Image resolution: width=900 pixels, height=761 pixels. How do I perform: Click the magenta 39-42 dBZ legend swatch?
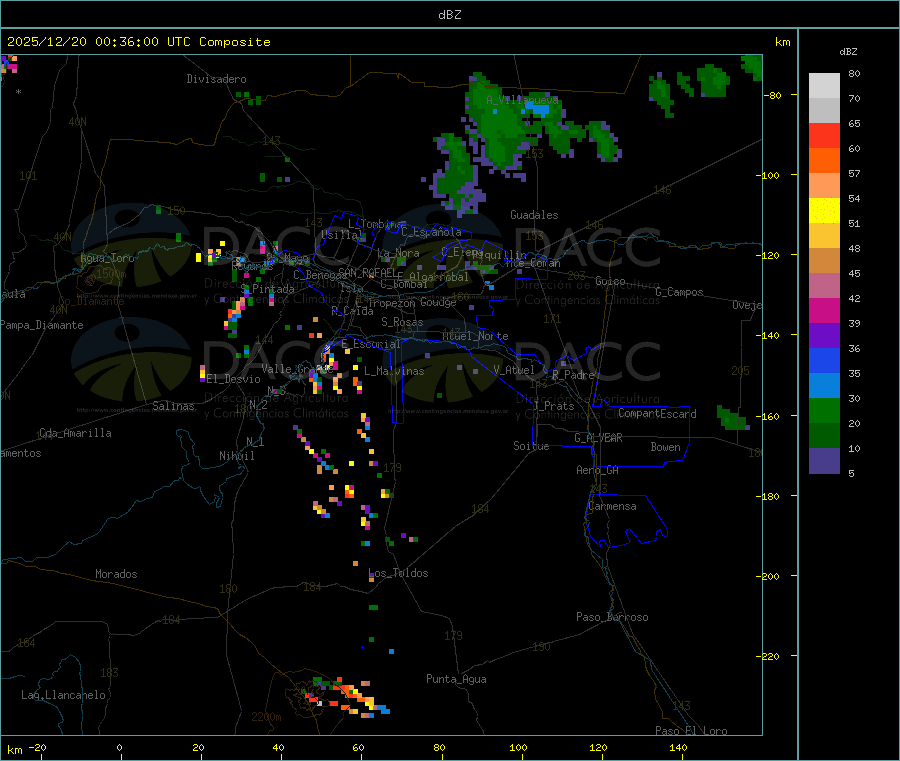click(x=824, y=310)
